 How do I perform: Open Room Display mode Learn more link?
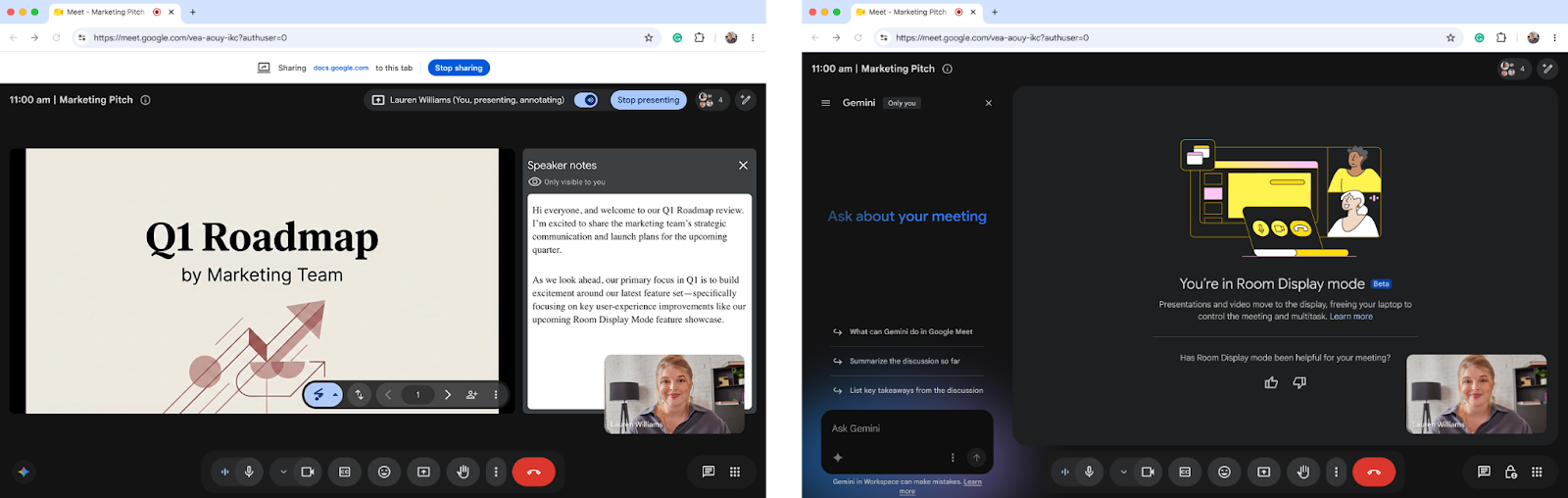1350,317
